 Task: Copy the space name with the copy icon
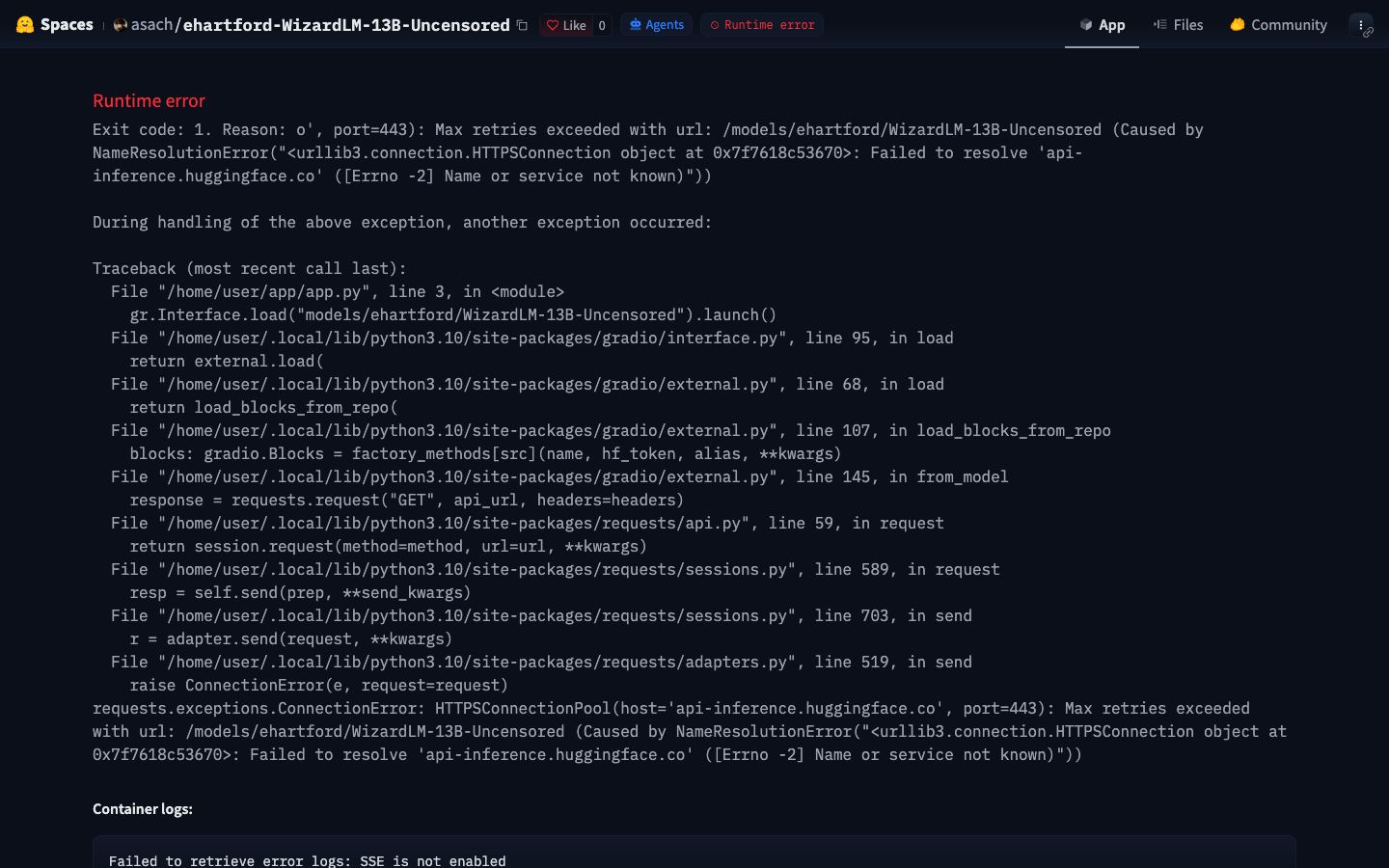[522, 25]
